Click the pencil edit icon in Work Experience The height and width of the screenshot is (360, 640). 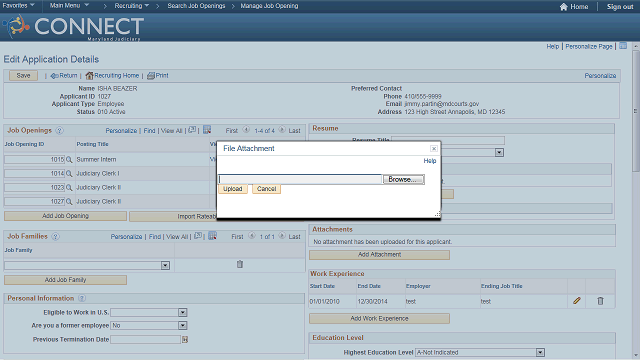[576, 301]
